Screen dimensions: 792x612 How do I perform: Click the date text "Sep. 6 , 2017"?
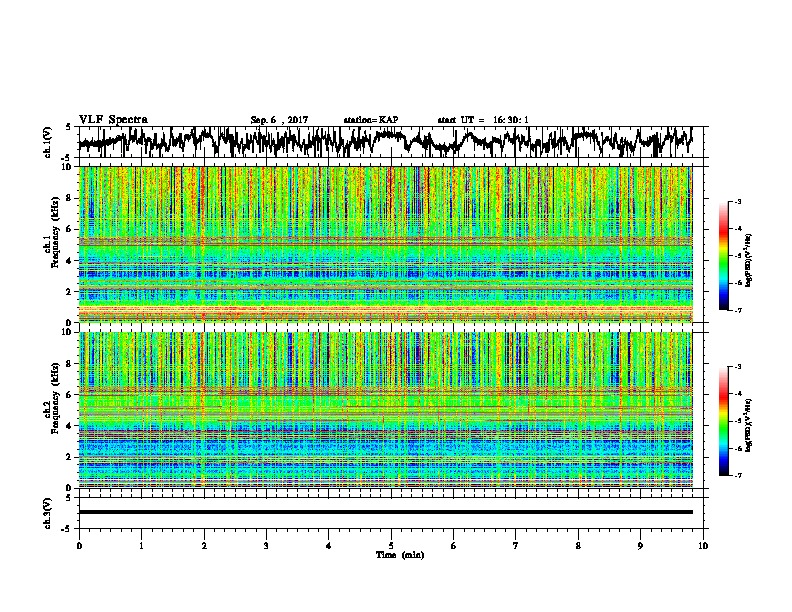click(279, 120)
